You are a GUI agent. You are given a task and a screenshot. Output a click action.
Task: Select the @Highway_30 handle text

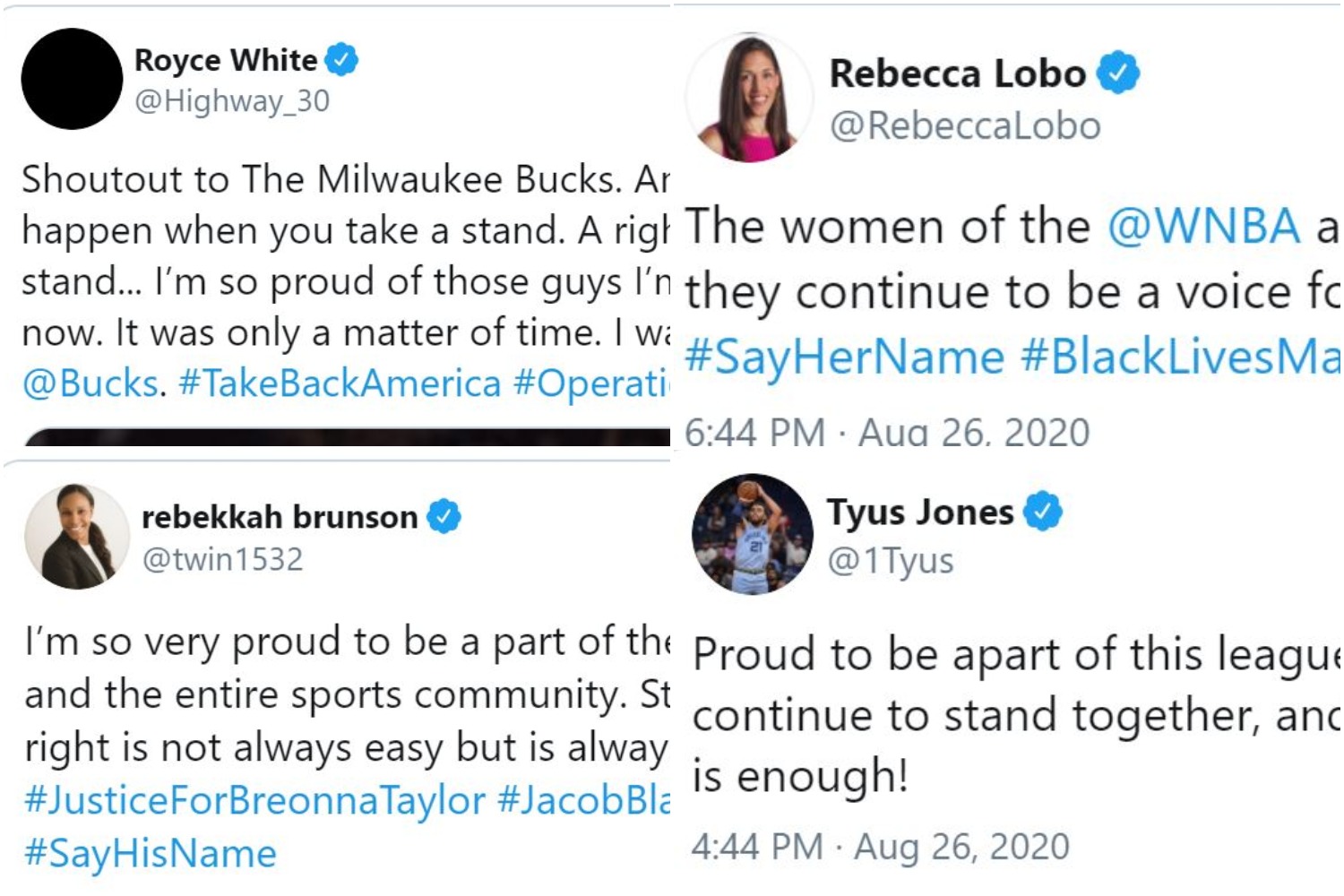pyautogui.click(x=232, y=101)
